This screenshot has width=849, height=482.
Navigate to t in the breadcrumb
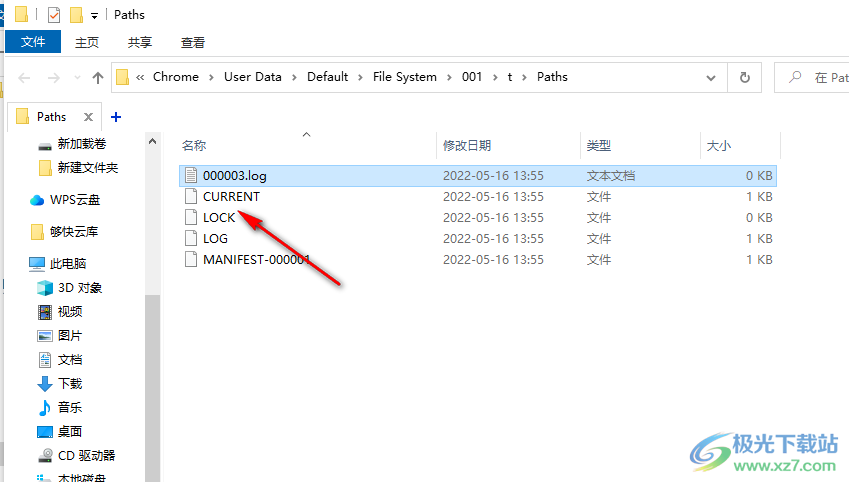pyautogui.click(x=510, y=77)
